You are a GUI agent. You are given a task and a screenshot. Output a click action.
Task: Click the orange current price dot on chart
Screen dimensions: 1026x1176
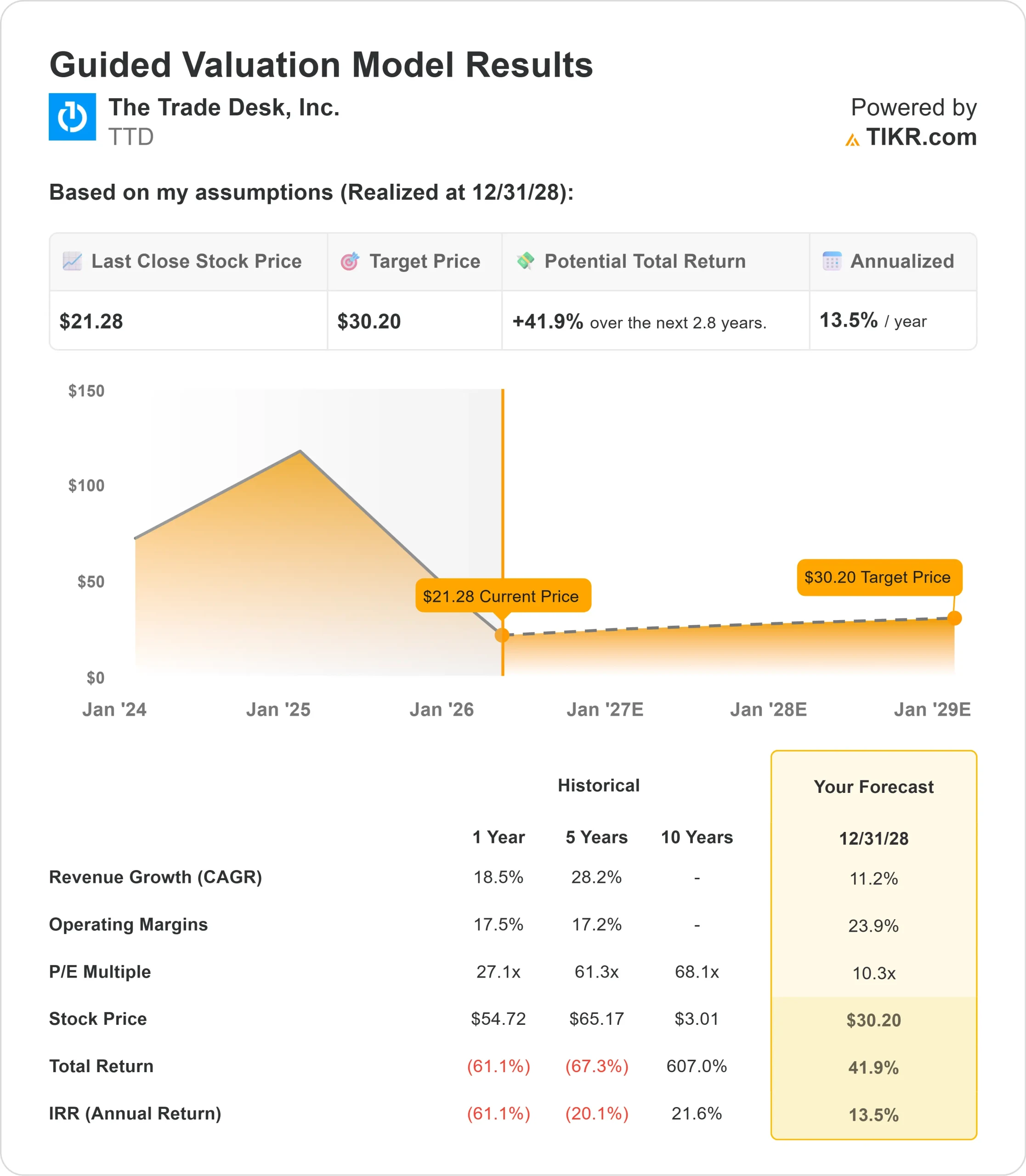(x=502, y=635)
